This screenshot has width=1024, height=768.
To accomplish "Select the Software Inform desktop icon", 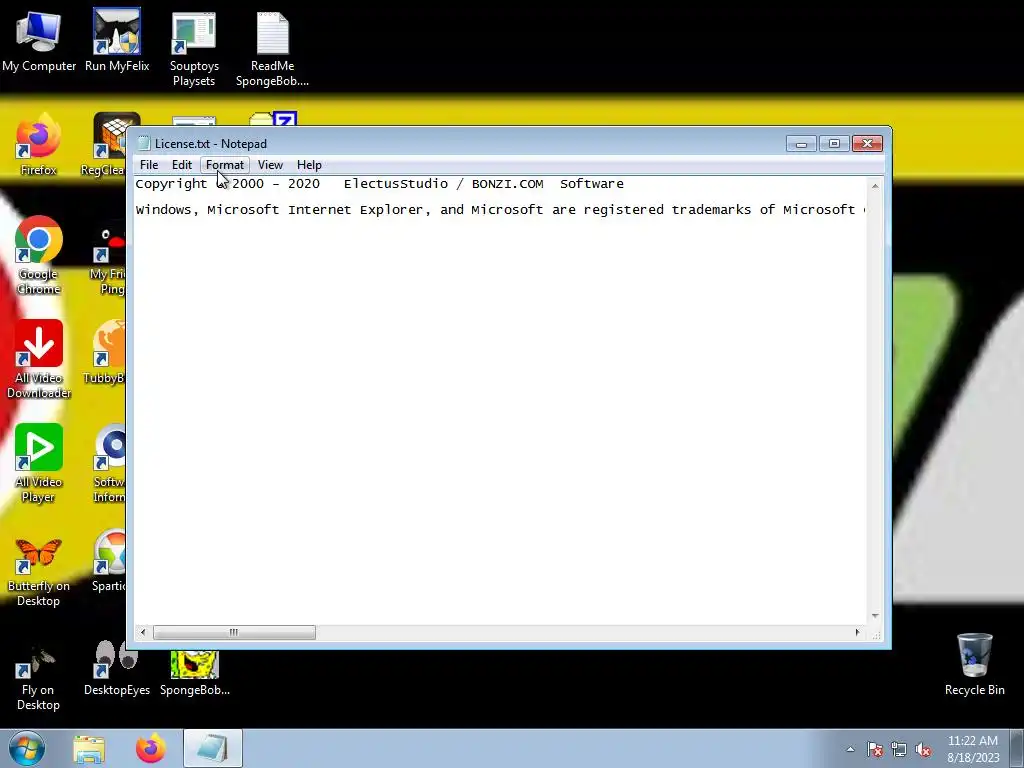I will coord(110,462).
